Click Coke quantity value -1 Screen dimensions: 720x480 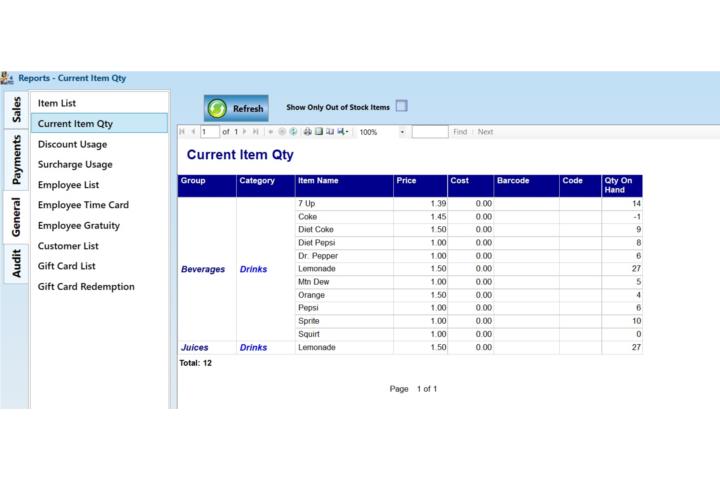click(x=637, y=216)
